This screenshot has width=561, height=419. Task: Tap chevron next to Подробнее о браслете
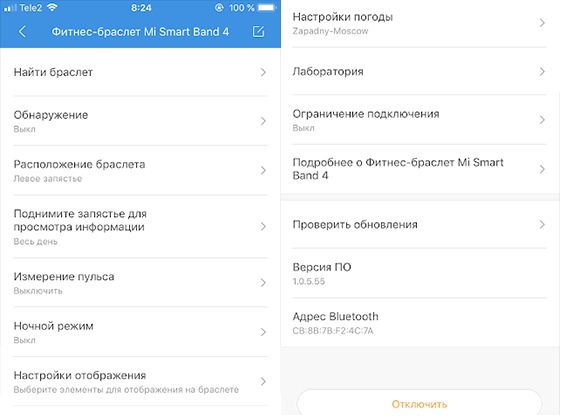coord(542,169)
